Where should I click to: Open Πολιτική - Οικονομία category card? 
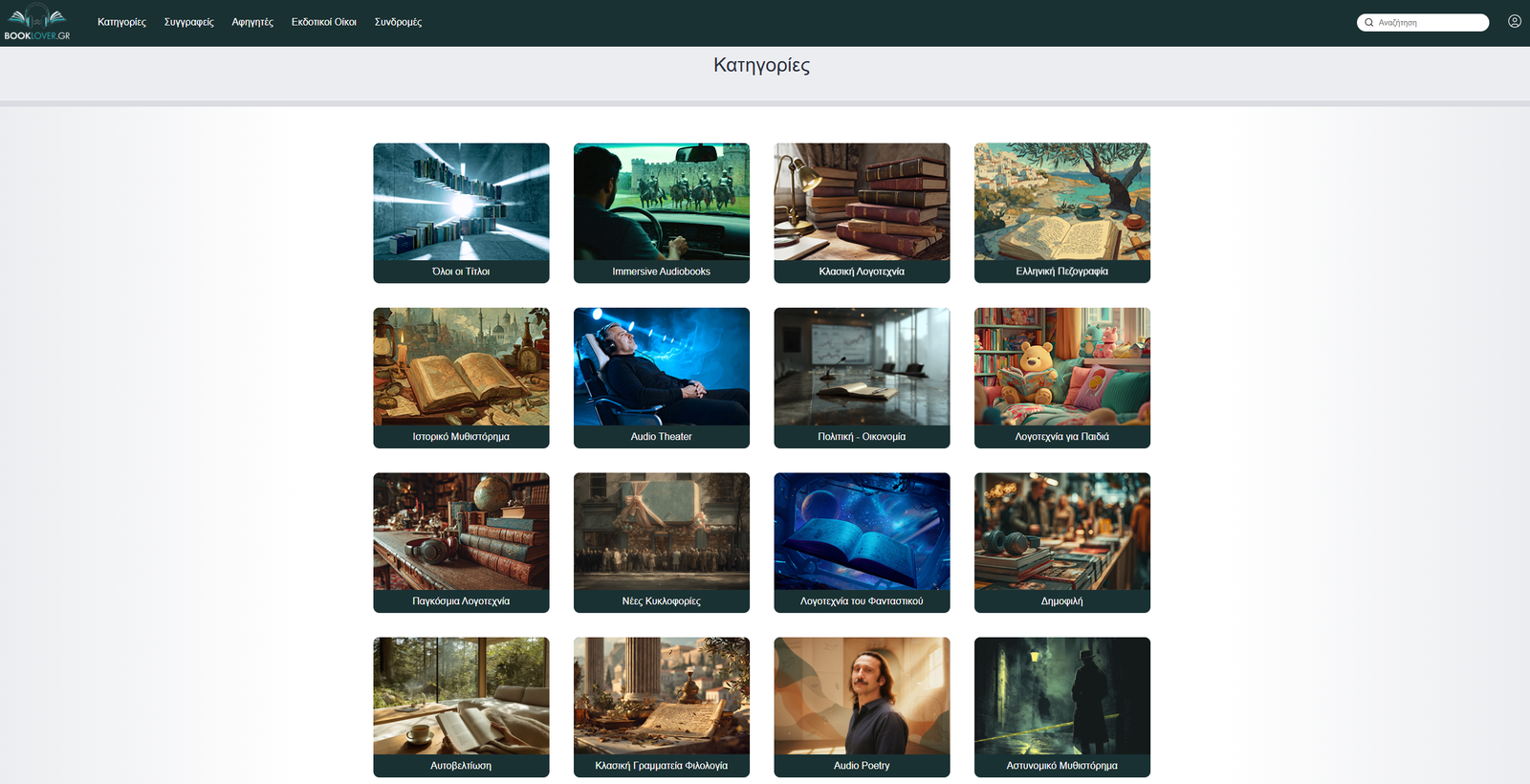(x=862, y=378)
